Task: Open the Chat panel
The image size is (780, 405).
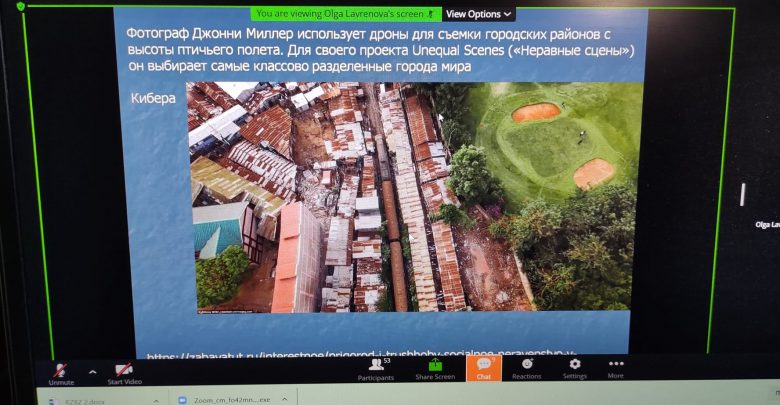Action: (x=484, y=369)
